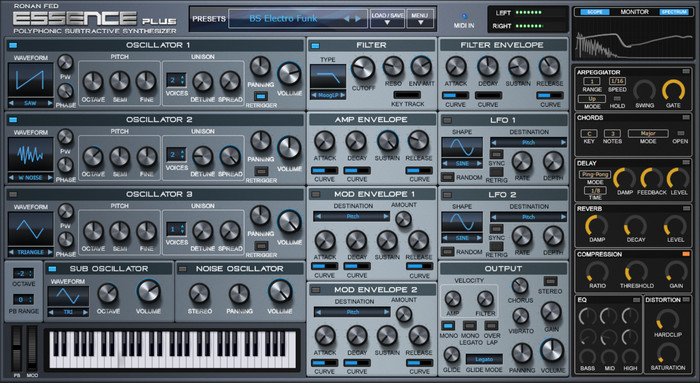Click the Filter Cutoff knob
The image size is (700, 383).
click(x=363, y=68)
